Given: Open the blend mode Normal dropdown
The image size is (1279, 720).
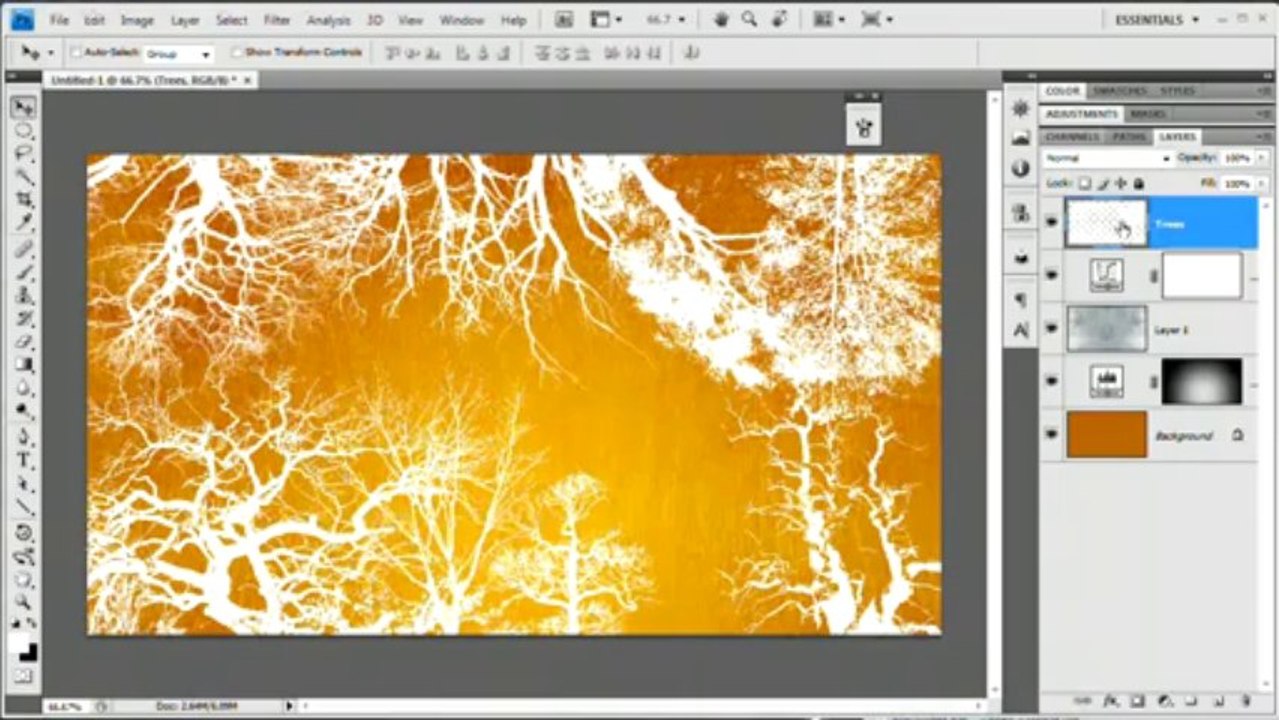Looking at the screenshot, I should 1108,159.
